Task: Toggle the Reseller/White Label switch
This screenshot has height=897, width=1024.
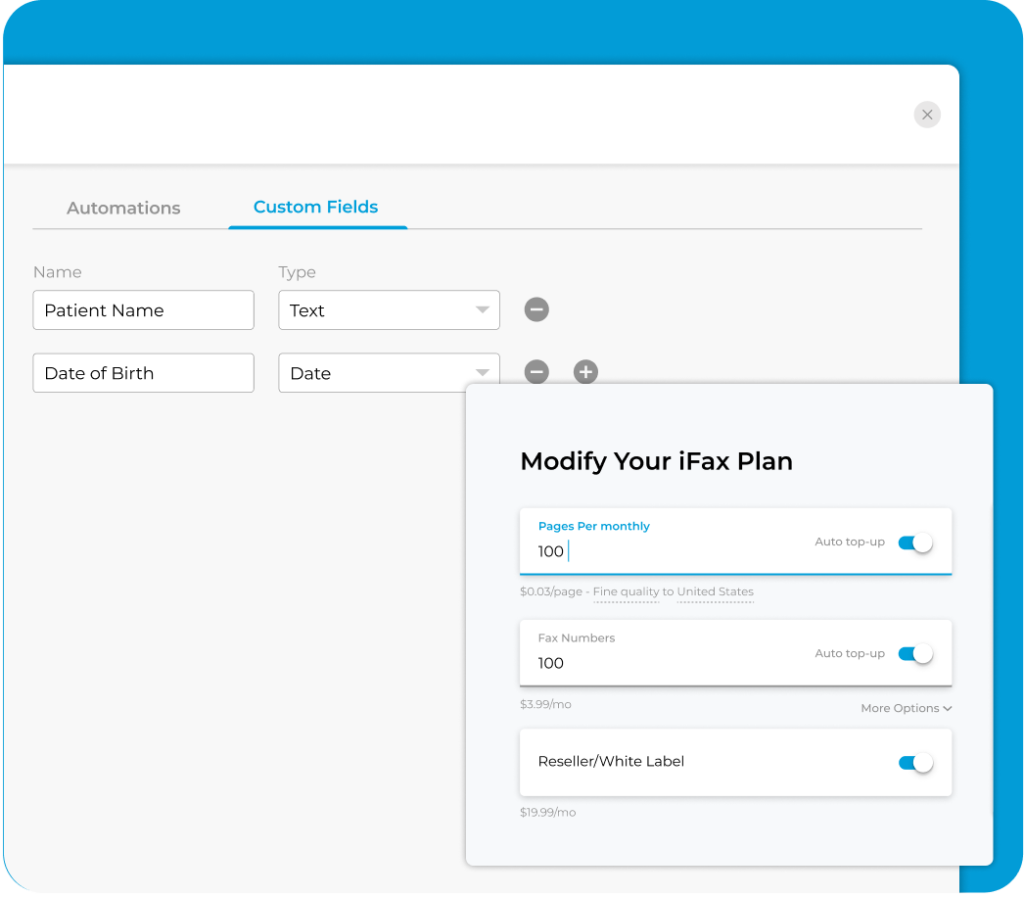Action: click(x=914, y=763)
